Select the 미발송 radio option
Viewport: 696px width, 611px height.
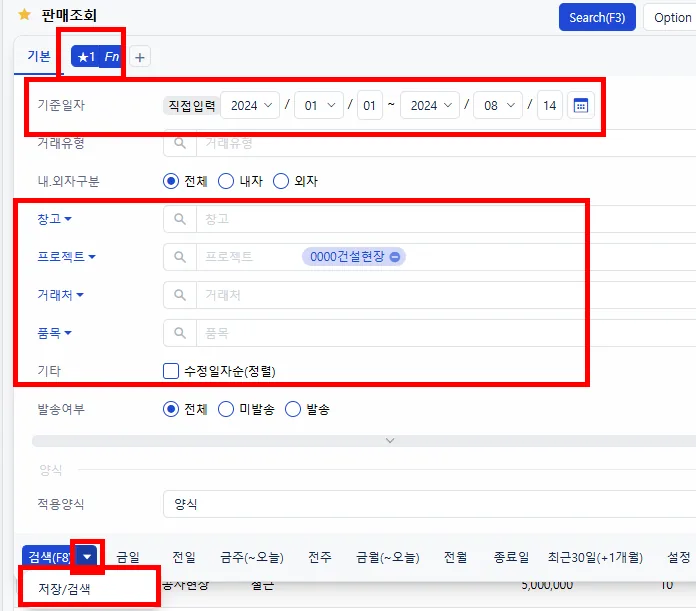coord(226,409)
